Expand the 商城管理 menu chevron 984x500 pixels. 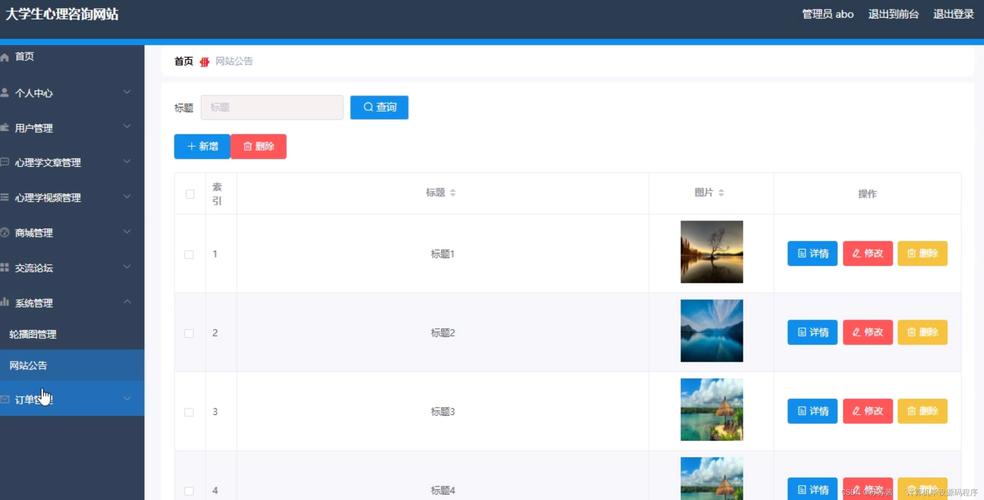(127, 233)
